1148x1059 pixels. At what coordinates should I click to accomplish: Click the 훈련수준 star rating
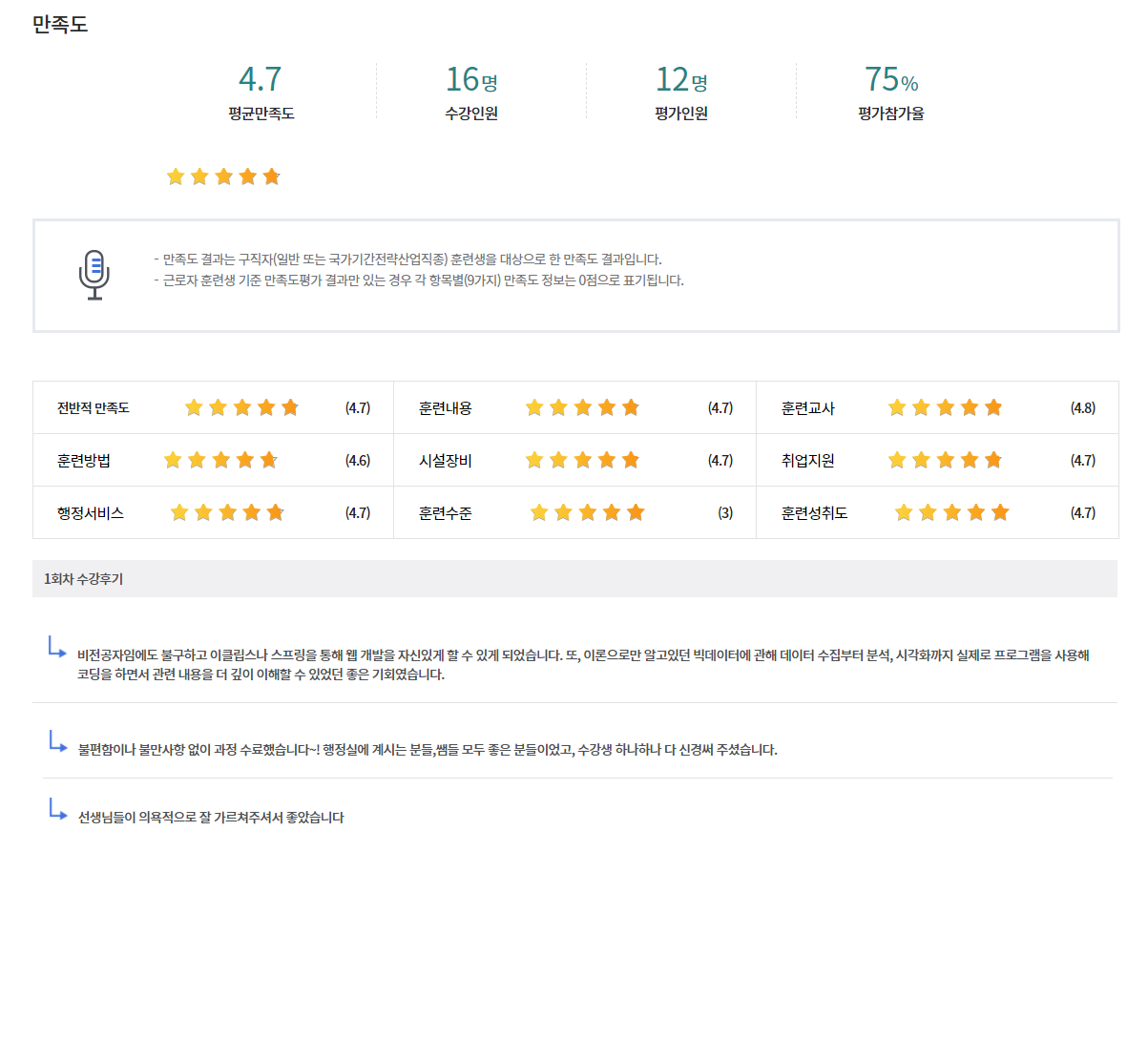pyautogui.click(x=587, y=512)
